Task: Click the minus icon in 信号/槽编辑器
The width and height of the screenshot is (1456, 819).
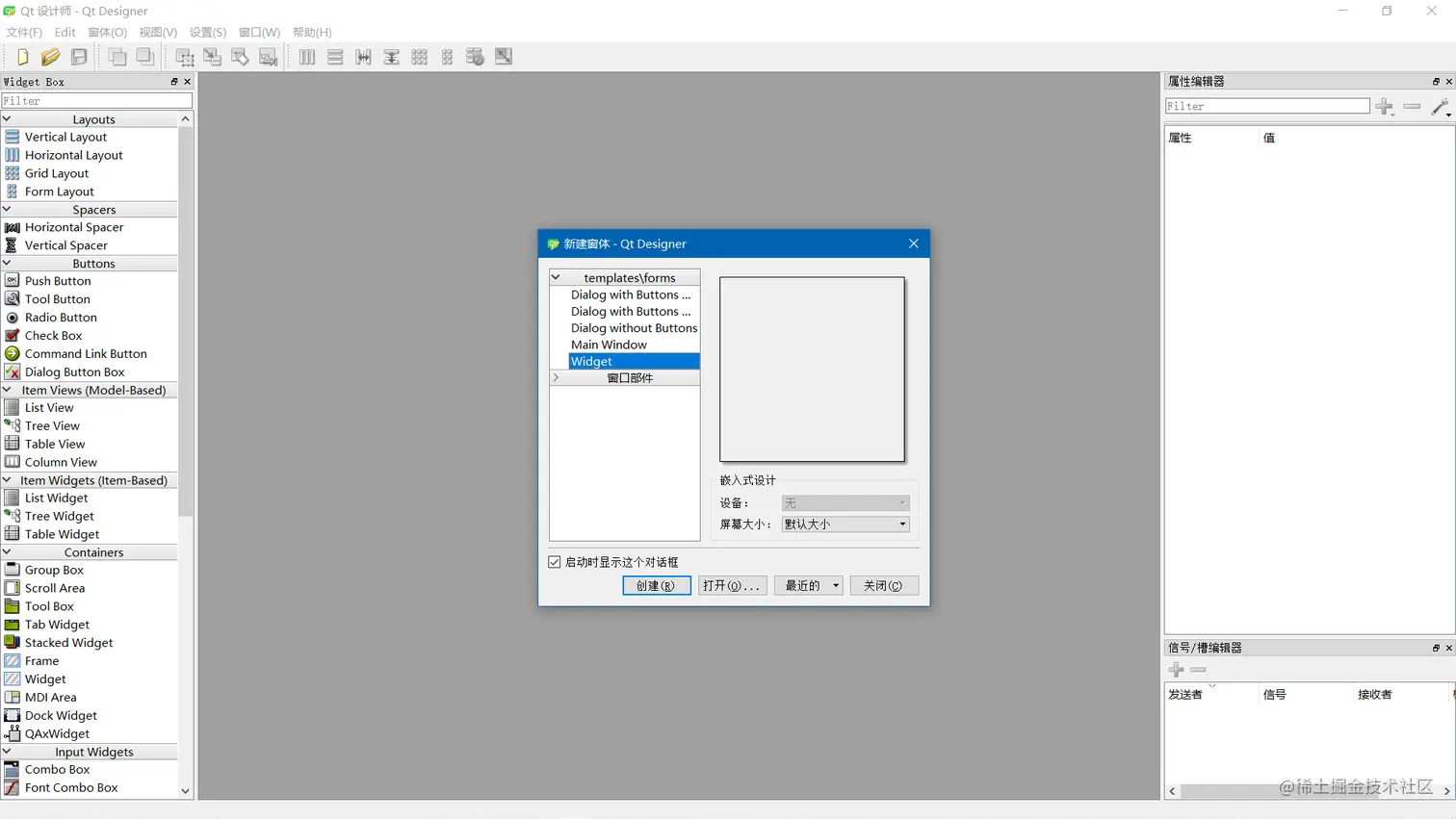Action: click(1198, 670)
